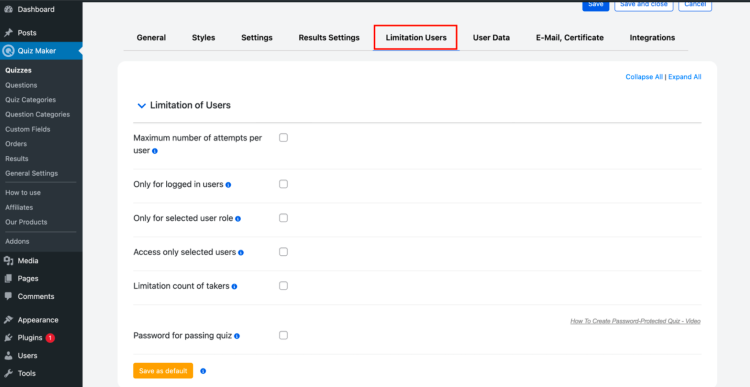Click the Save as default button
Viewport: 750px width, 387px height.
(x=163, y=371)
